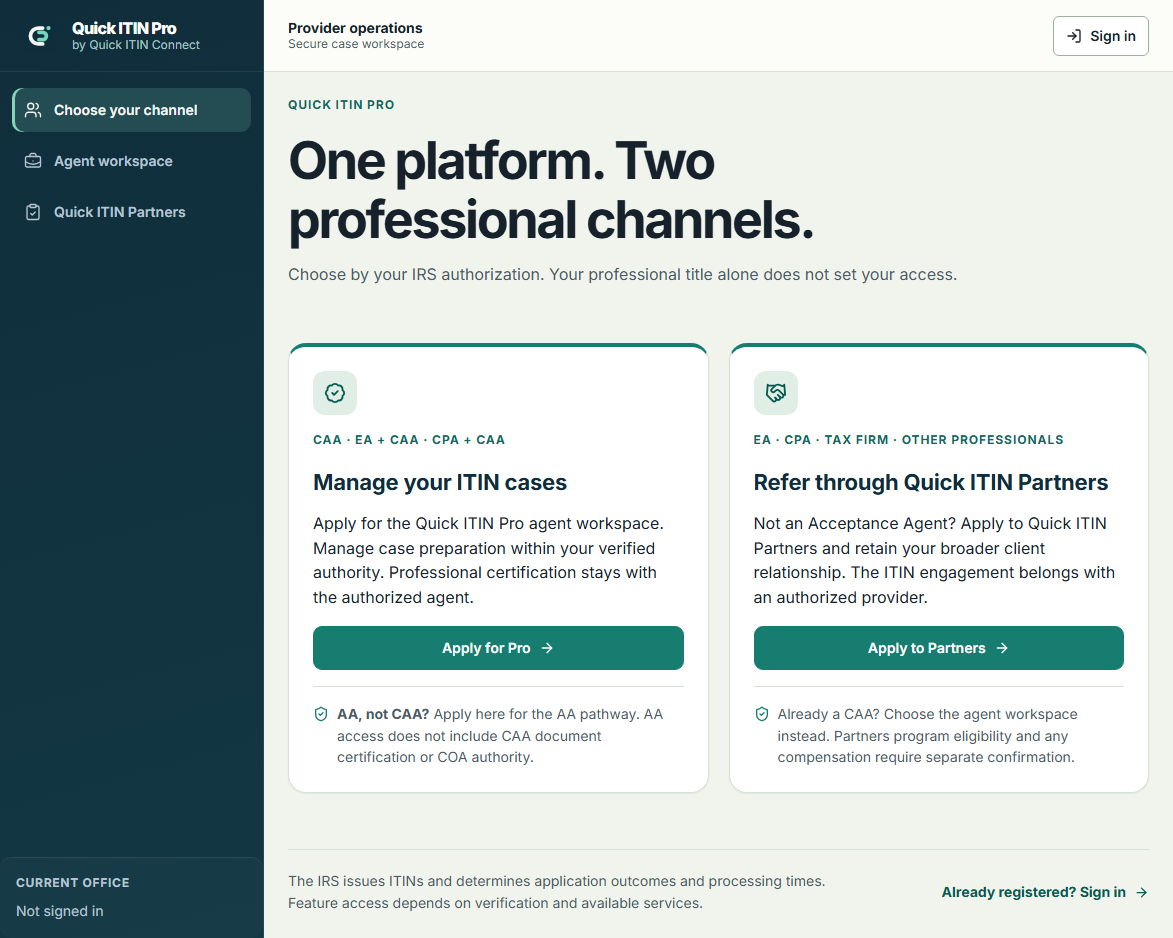The width and height of the screenshot is (1173, 938).
Task: Click the clipboard icon beside Quick ITIN Partners
Action: point(33,212)
